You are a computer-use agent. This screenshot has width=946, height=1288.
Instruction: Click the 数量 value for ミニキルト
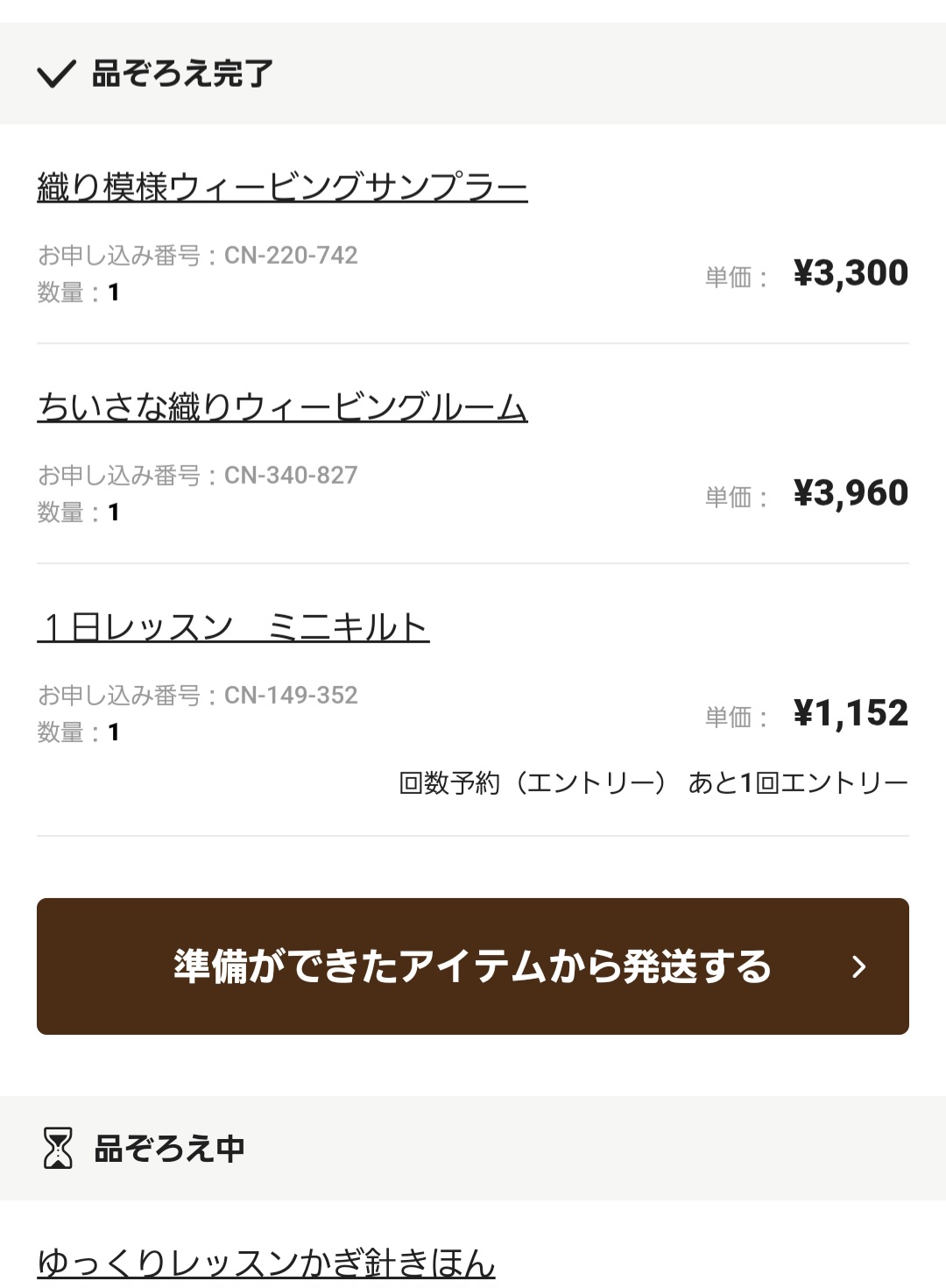coord(113,732)
